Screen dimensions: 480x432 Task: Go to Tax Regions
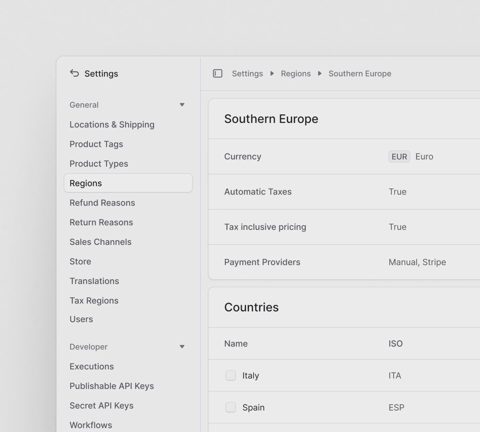[94, 301]
